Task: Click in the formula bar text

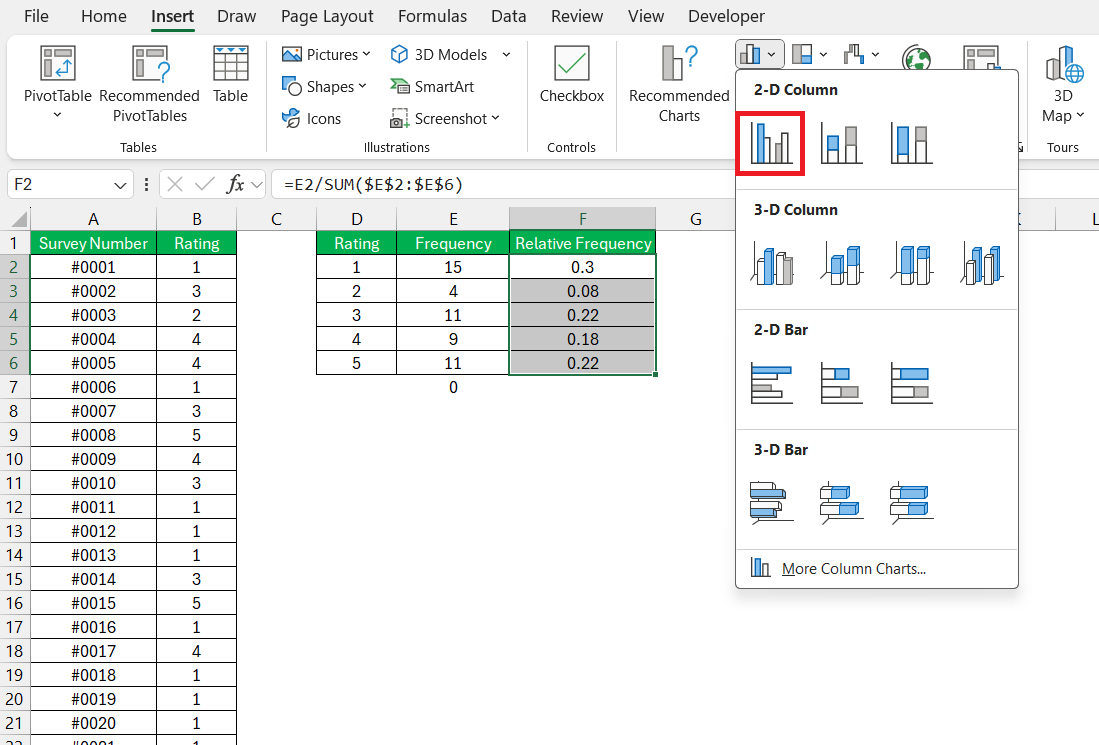Action: pos(373,184)
